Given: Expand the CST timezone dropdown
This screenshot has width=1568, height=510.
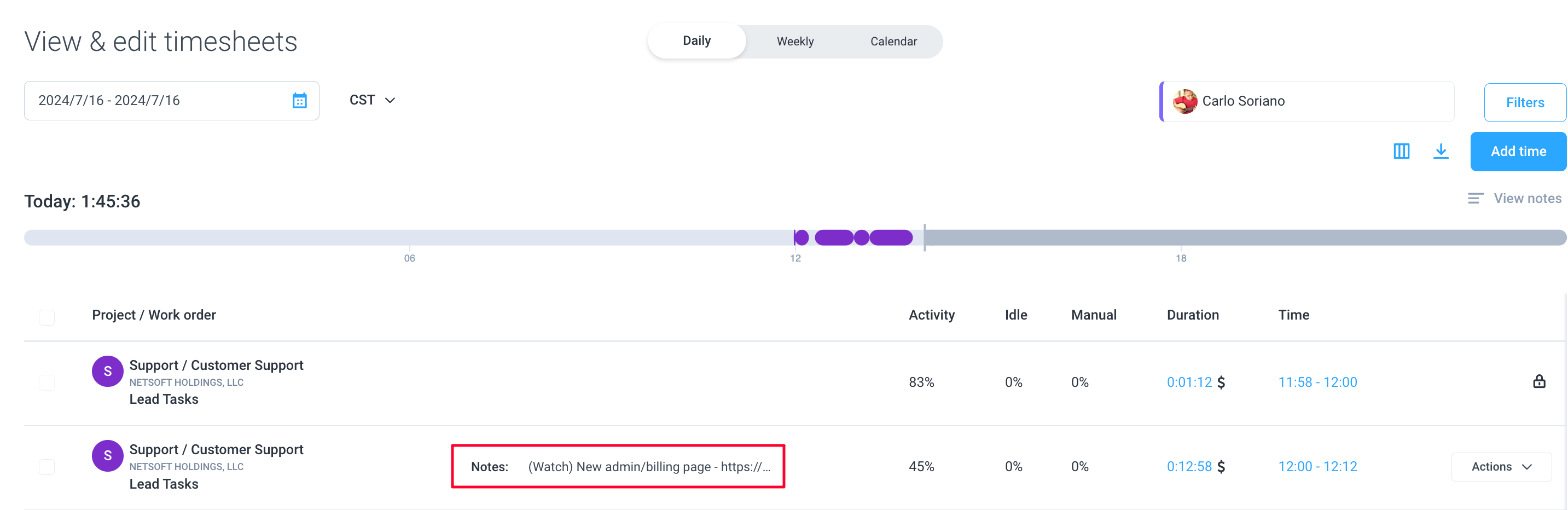Looking at the screenshot, I should (373, 100).
